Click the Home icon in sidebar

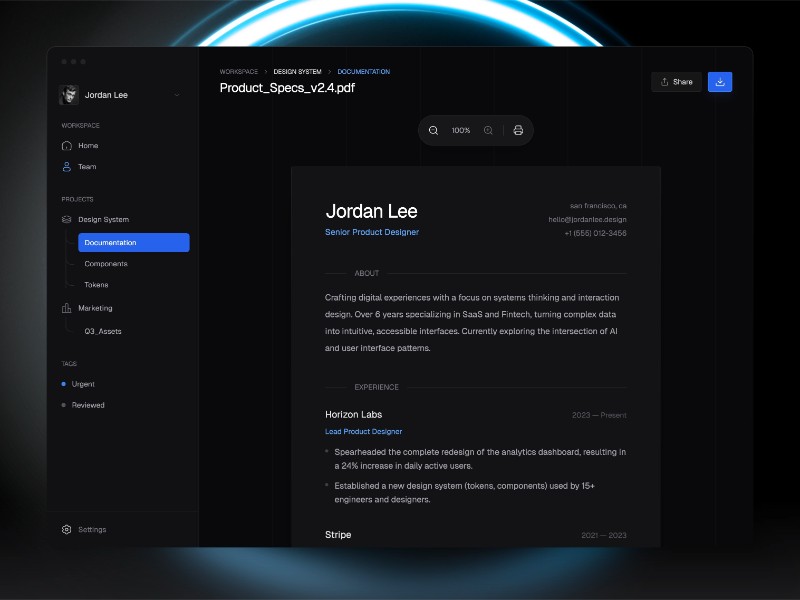pos(67,145)
